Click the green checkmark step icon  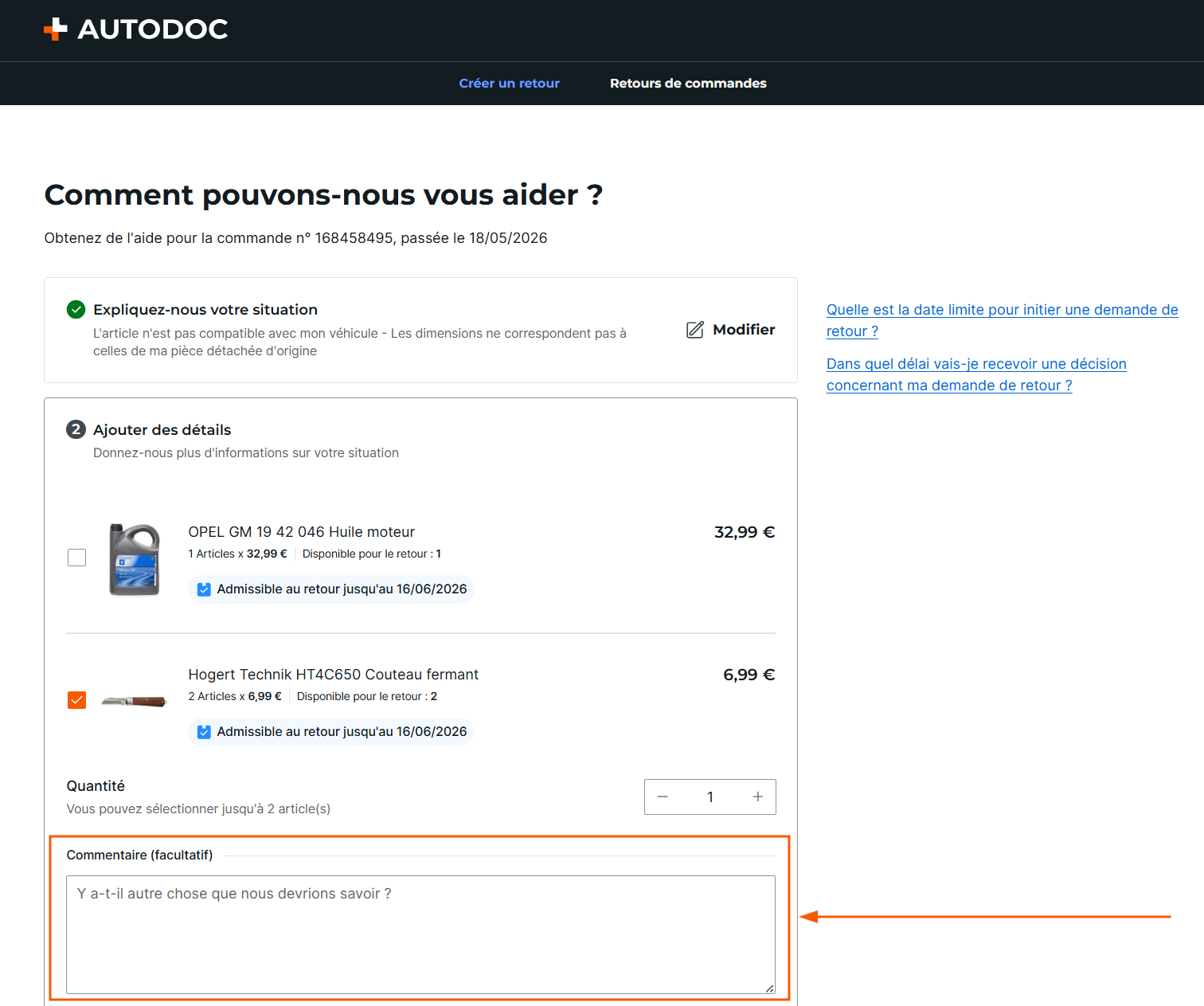[76, 310]
